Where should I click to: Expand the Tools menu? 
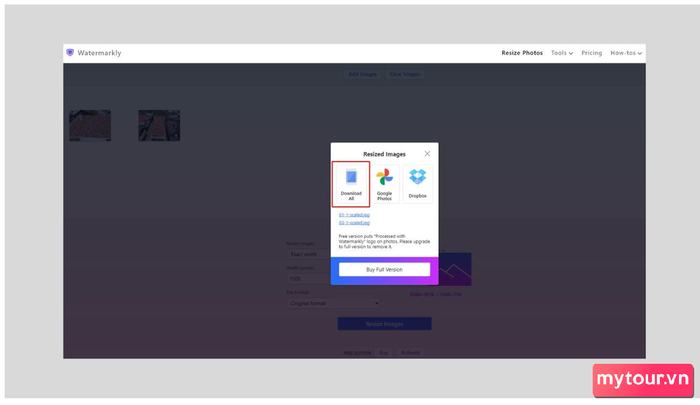[x=562, y=53]
